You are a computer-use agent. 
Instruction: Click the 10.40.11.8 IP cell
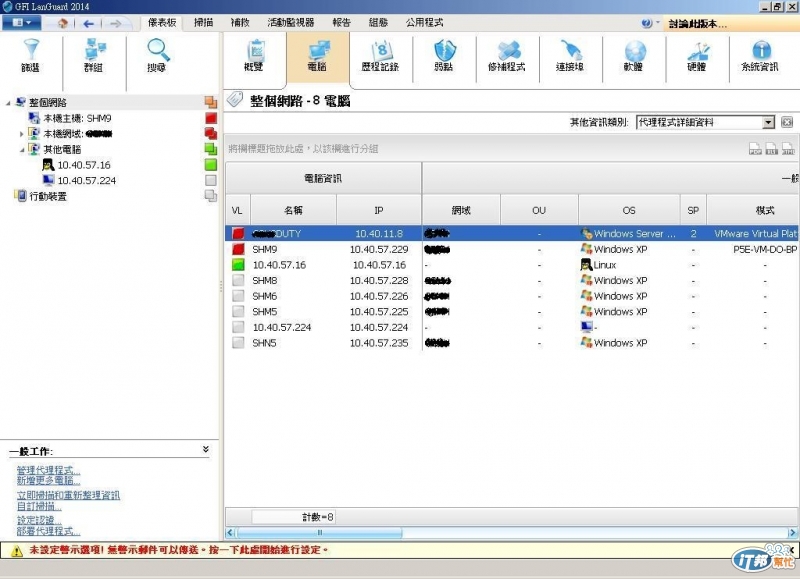pyautogui.click(x=379, y=234)
